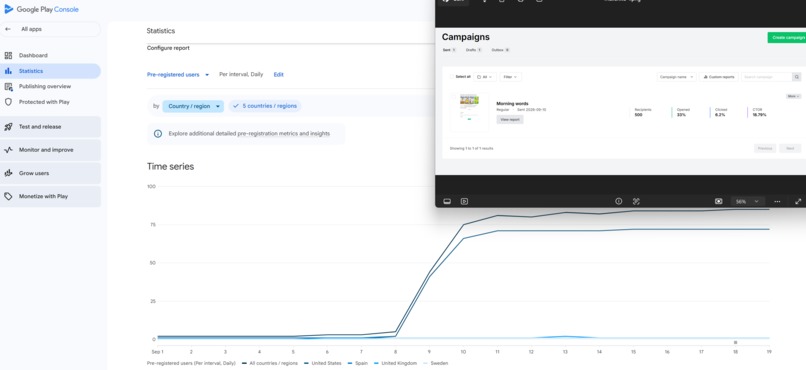
Task: Open the All dropdown in Campaigns
Action: pyautogui.click(x=485, y=77)
